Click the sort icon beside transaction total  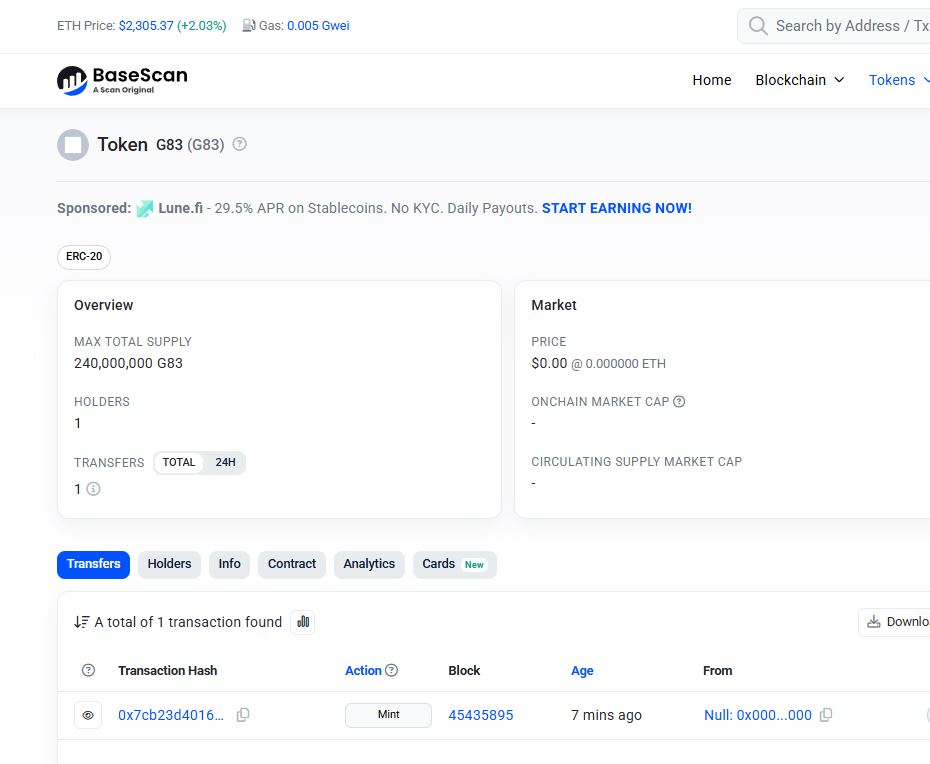[81, 622]
